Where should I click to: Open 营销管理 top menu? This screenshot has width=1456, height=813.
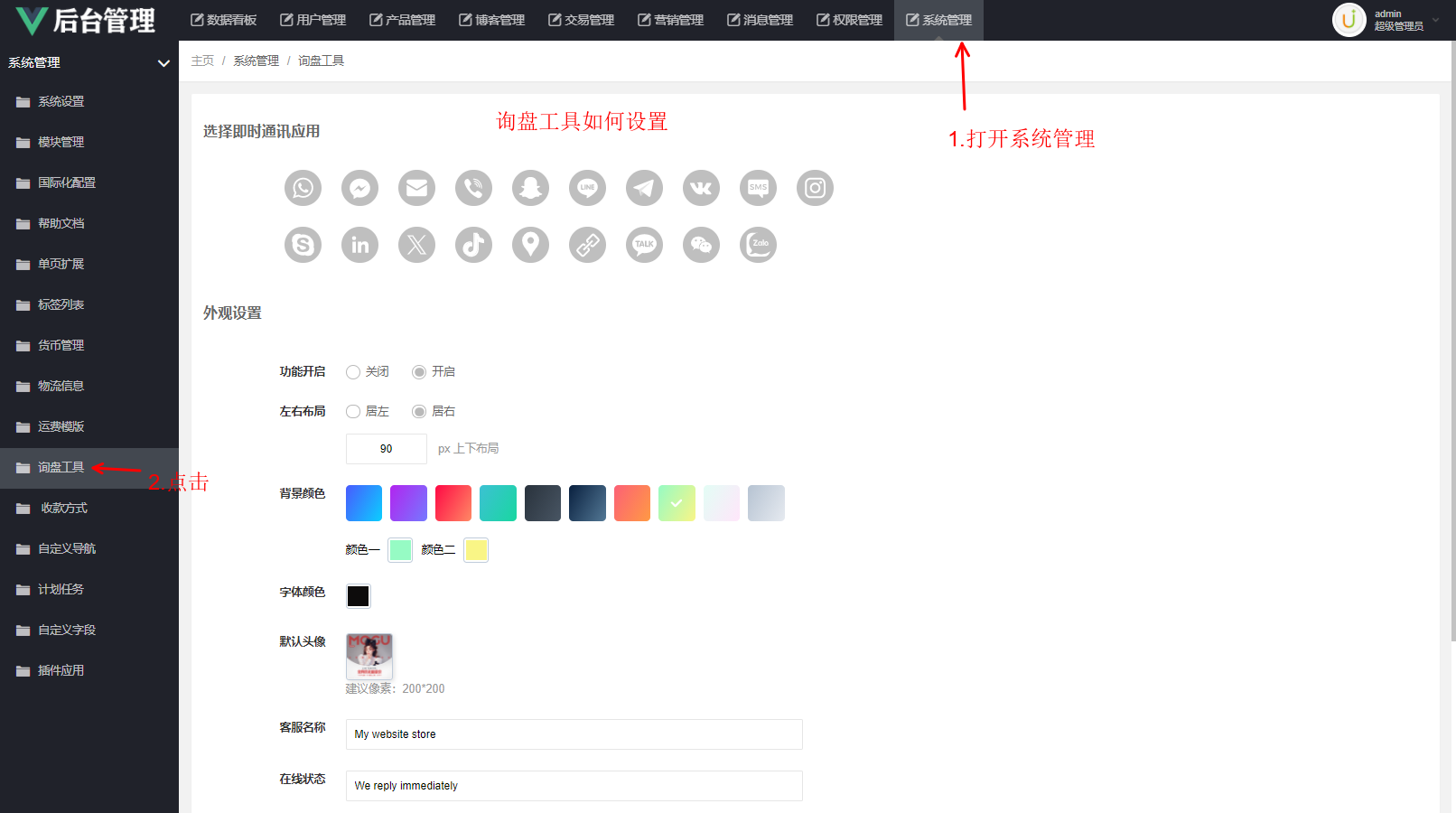point(671,20)
